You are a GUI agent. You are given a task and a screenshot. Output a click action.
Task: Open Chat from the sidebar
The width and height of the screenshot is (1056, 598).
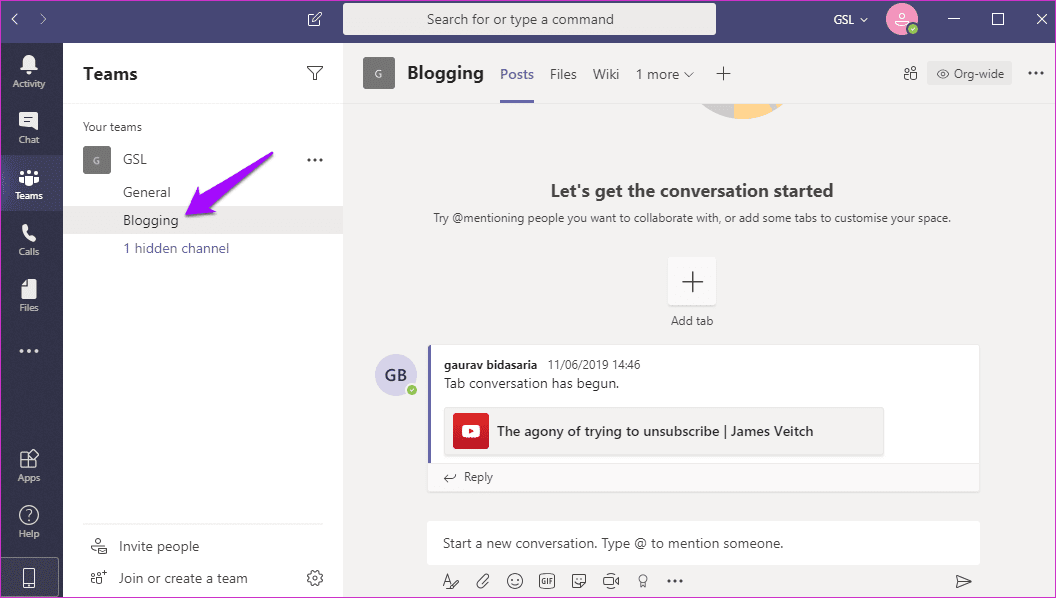pyautogui.click(x=29, y=127)
